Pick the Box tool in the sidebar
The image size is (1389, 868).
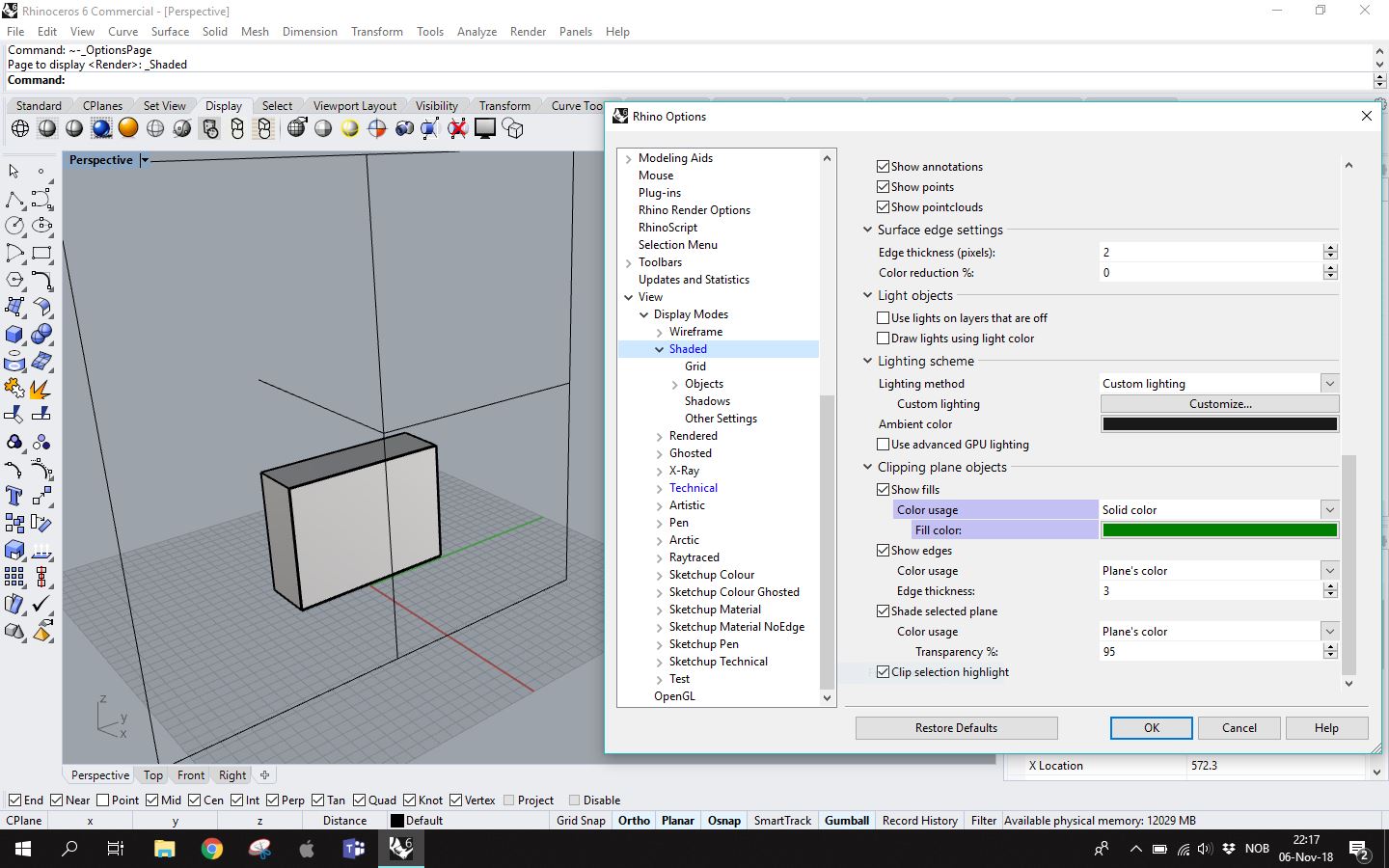tap(14, 334)
